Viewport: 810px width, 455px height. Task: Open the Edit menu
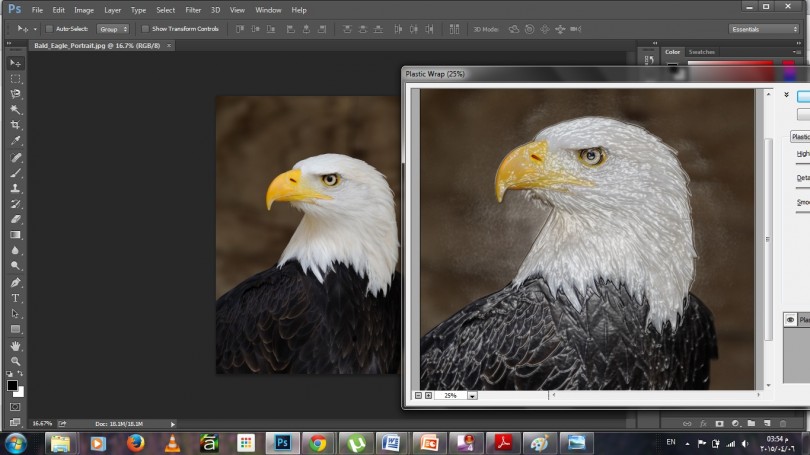click(x=58, y=10)
